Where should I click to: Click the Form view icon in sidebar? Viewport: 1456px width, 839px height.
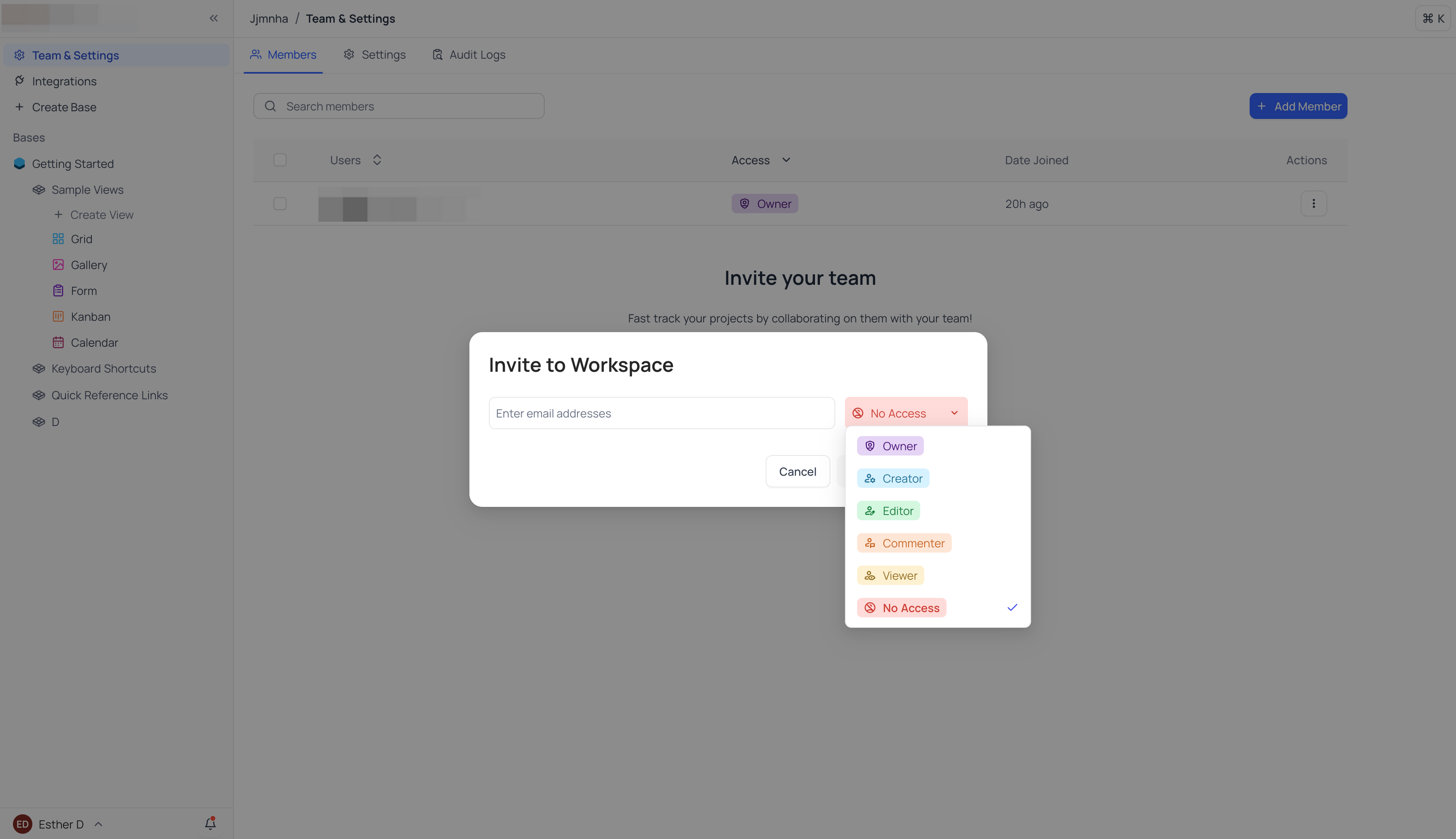coord(58,291)
